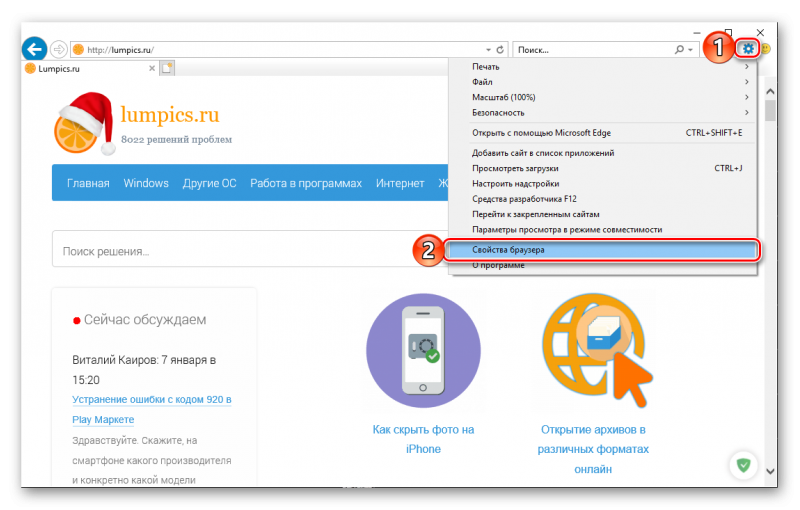The height and width of the screenshot is (510, 800).
Task: Click the lumpics.ru URL address field
Action: coord(278,49)
